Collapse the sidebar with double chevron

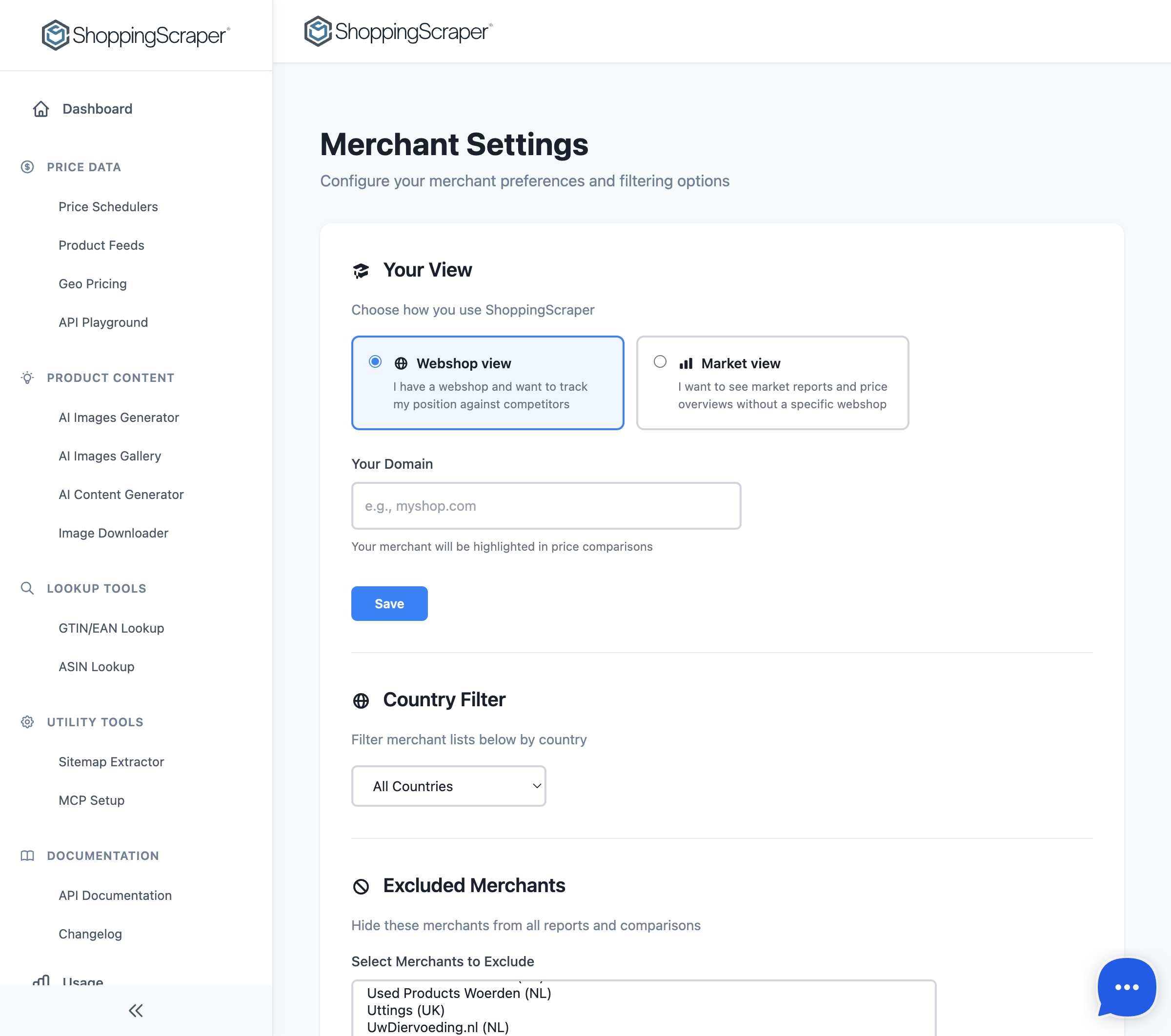(x=136, y=1010)
